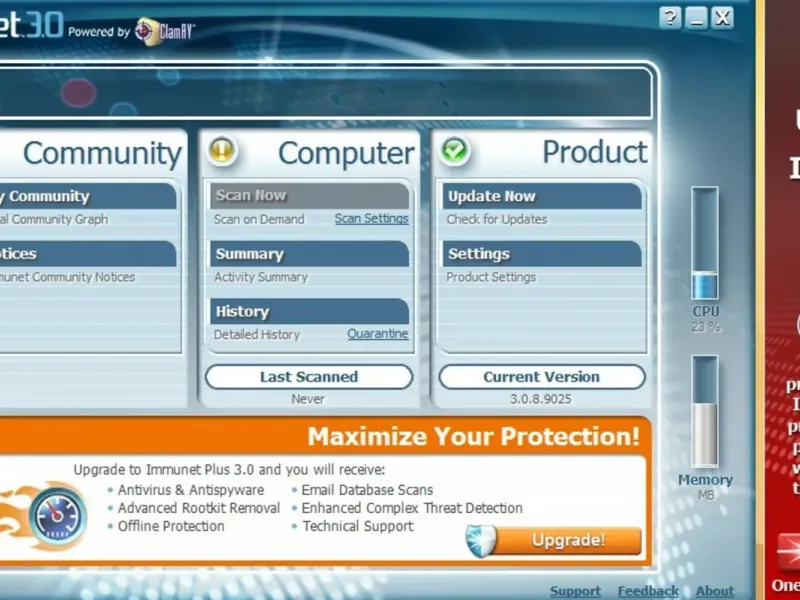Click 'Email Database Scans' bullet text
800x600 pixels.
click(367, 490)
